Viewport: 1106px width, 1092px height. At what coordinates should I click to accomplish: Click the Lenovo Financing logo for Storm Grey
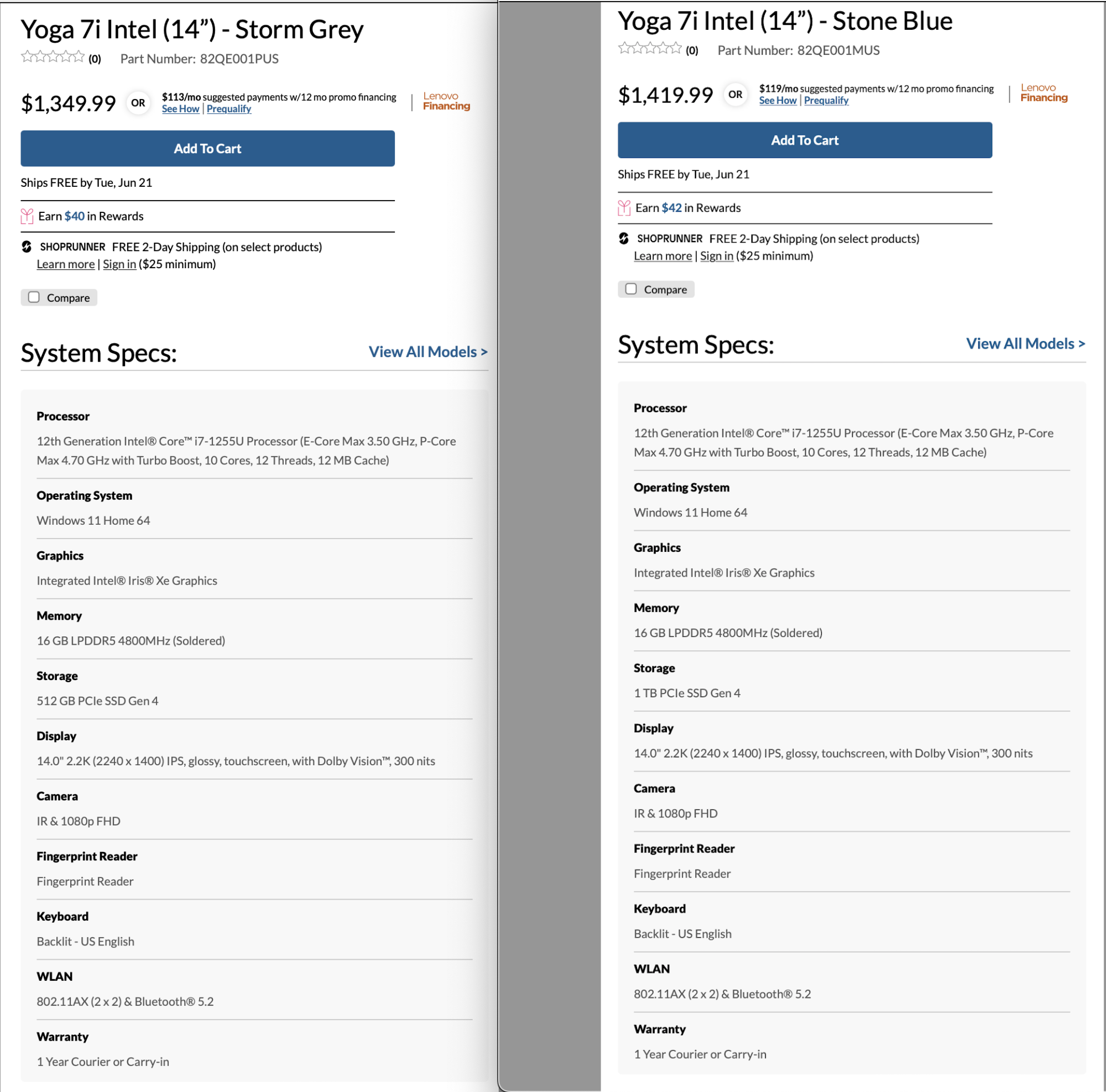coord(446,101)
